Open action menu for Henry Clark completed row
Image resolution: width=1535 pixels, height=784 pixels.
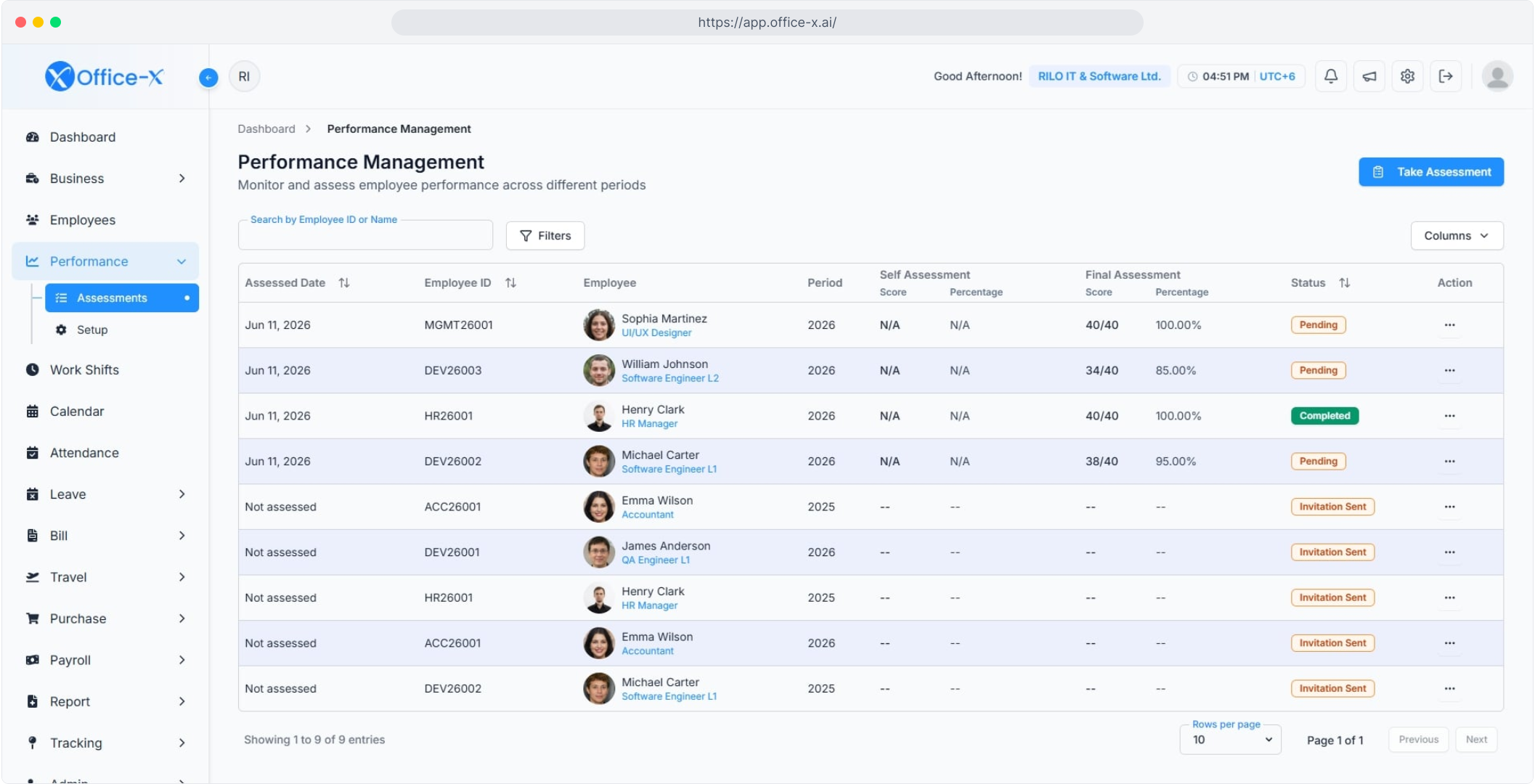click(x=1449, y=416)
